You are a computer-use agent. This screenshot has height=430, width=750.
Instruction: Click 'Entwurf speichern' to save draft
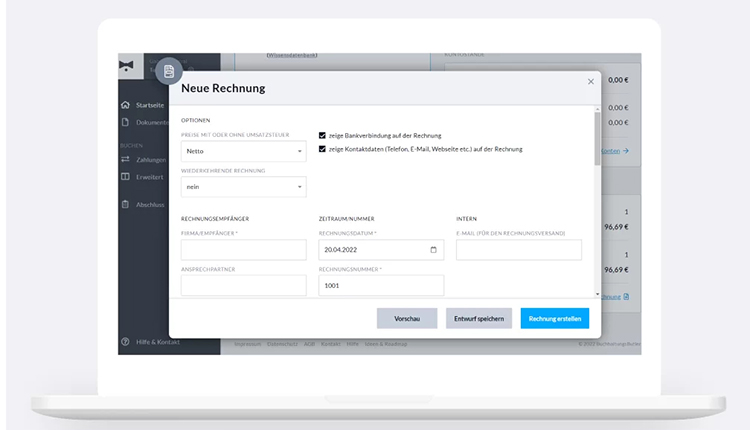point(478,318)
